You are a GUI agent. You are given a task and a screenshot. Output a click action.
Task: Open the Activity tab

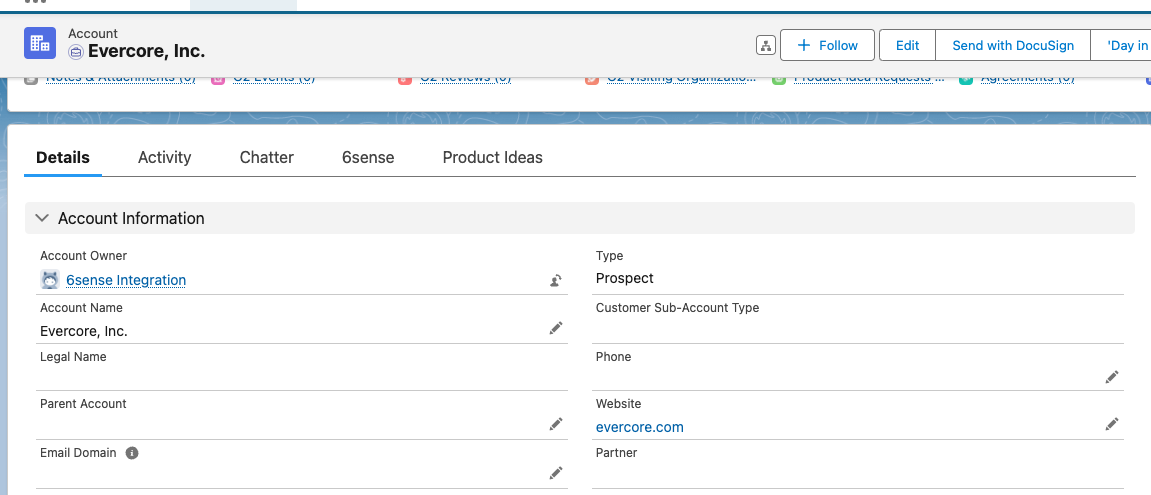click(x=164, y=157)
